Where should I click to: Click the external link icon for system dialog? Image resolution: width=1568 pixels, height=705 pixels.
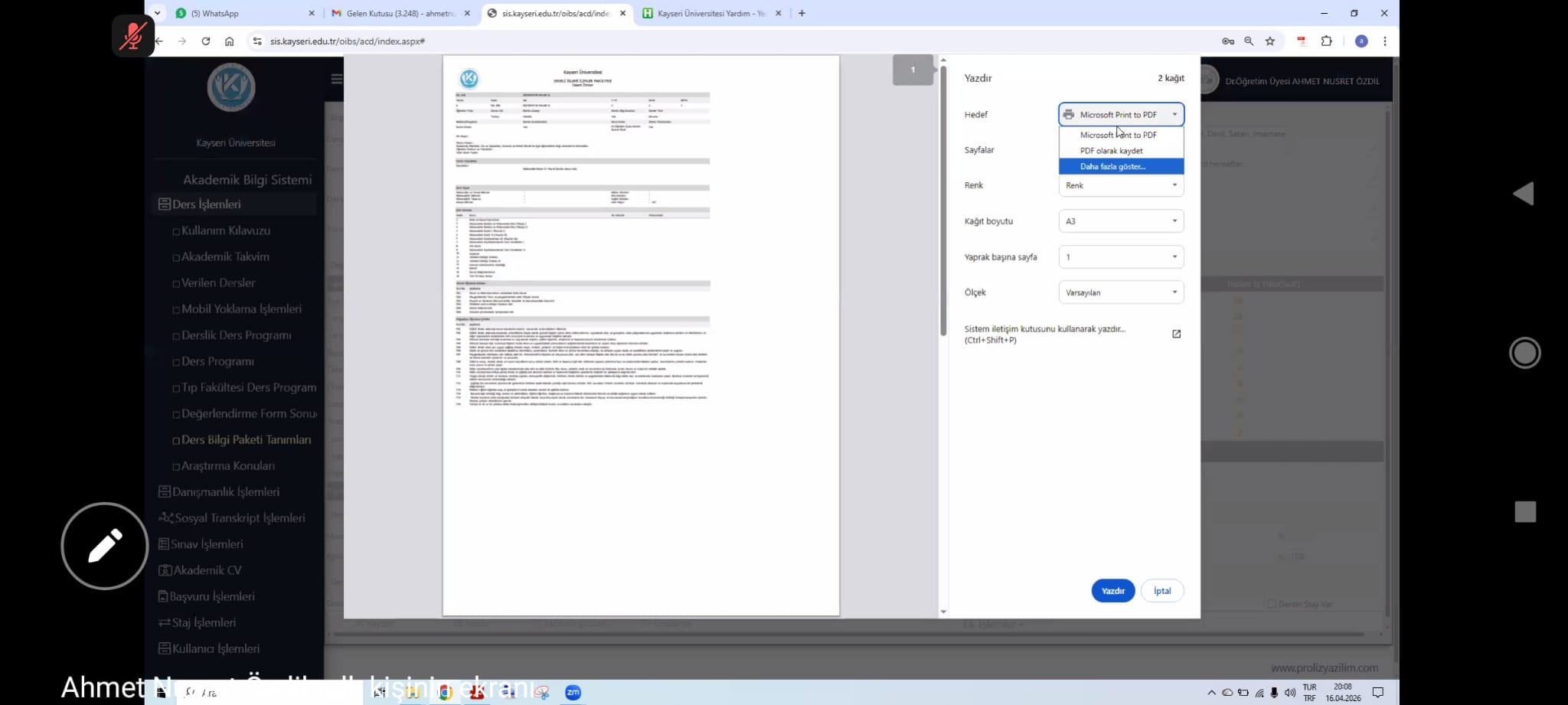tap(1176, 334)
